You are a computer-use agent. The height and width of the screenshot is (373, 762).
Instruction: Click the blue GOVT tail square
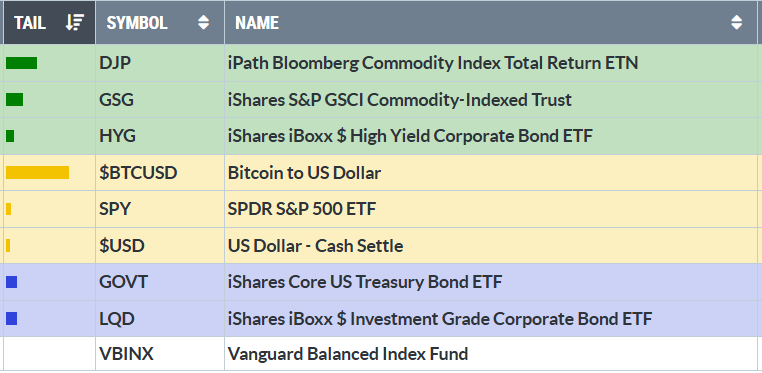pyautogui.click(x=12, y=282)
